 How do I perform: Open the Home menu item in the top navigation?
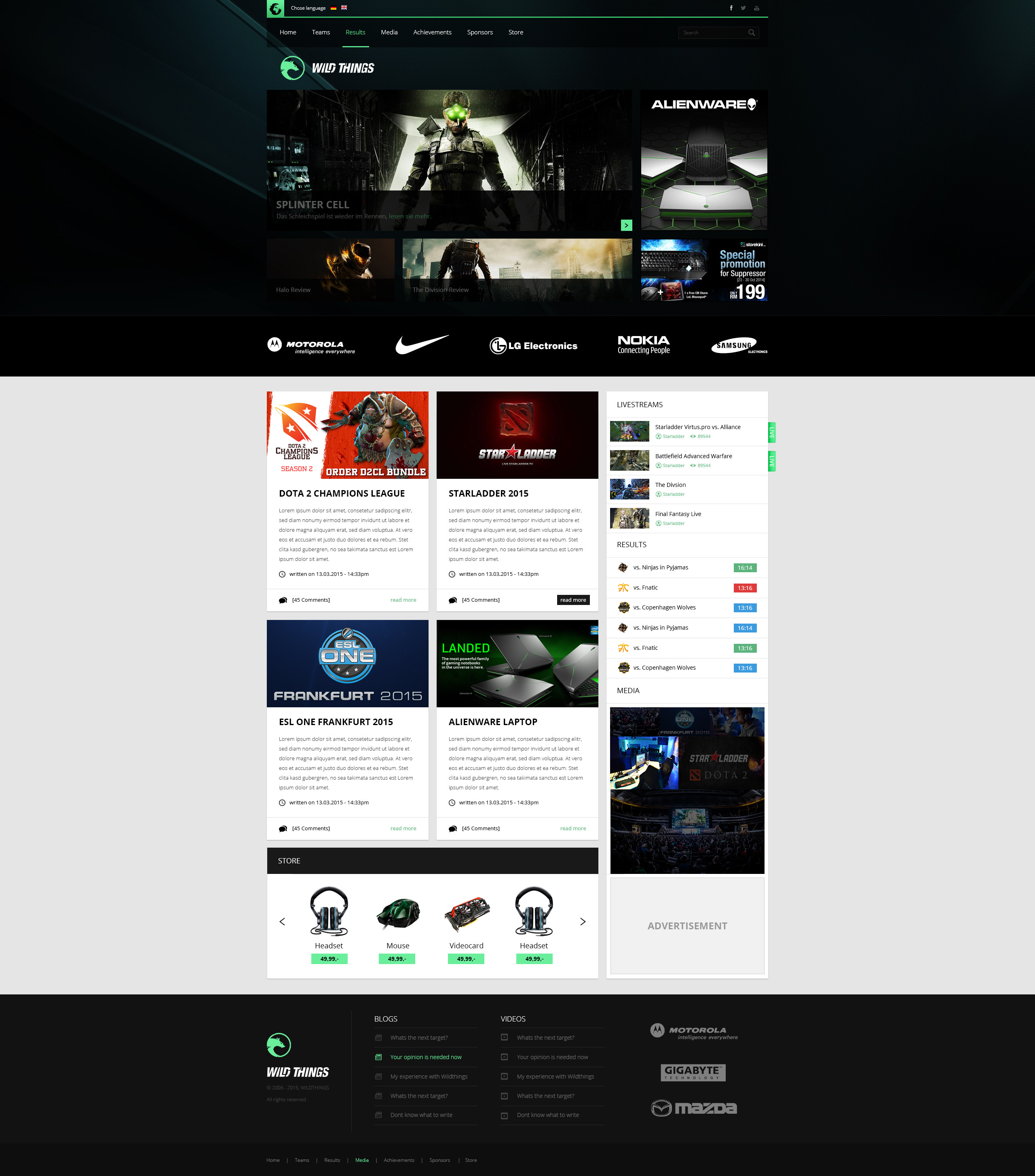coord(288,32)
